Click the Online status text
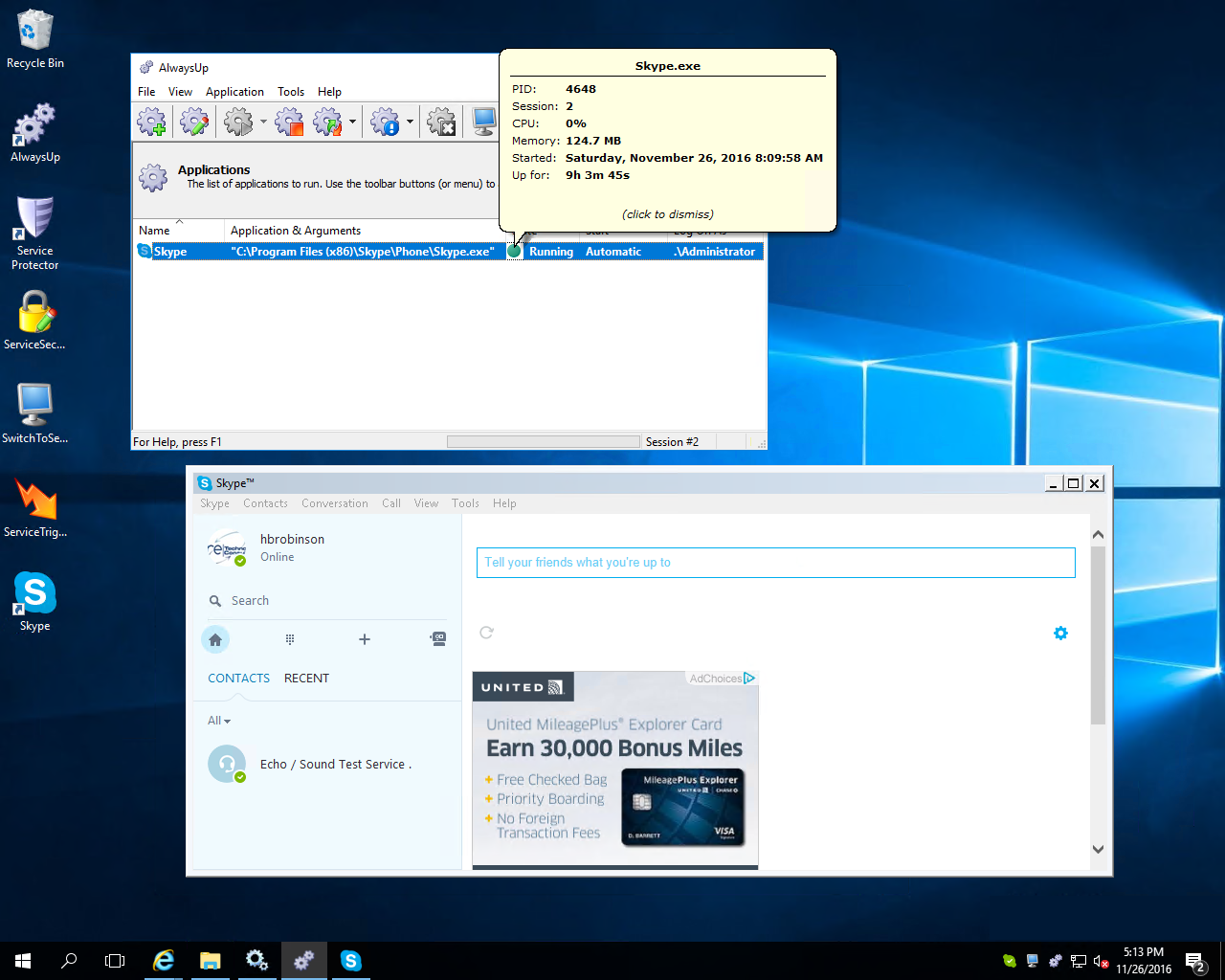Screen dimensions: 1225x980 coord(278,557)
